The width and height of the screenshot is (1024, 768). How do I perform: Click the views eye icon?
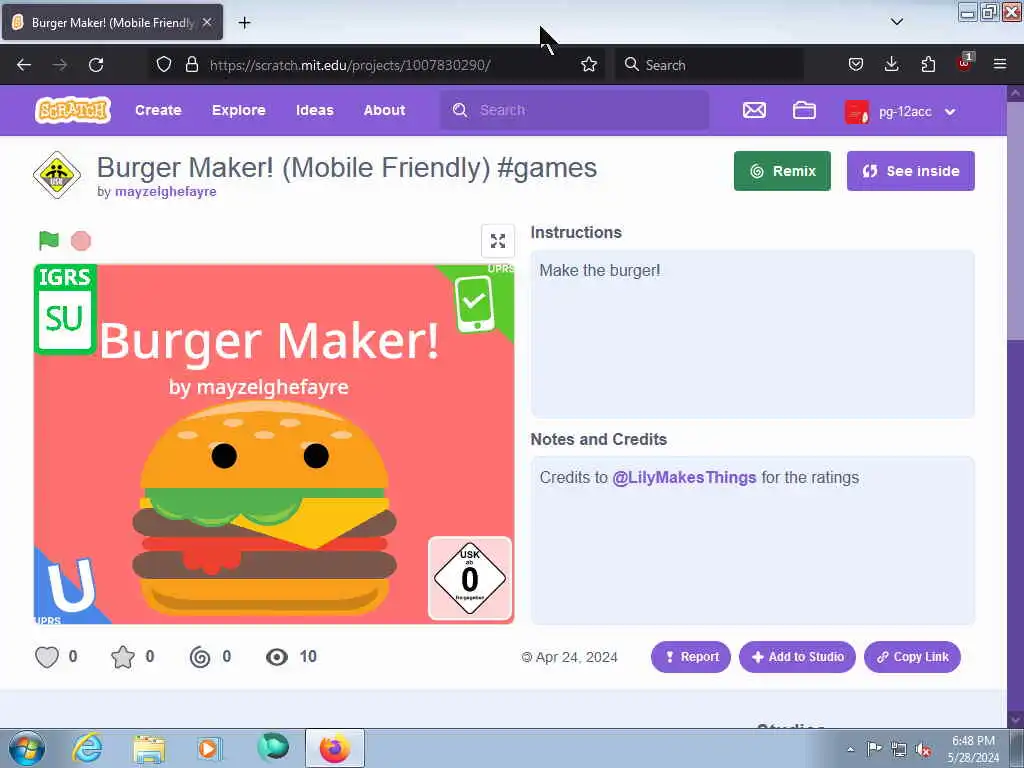(277, 657)
